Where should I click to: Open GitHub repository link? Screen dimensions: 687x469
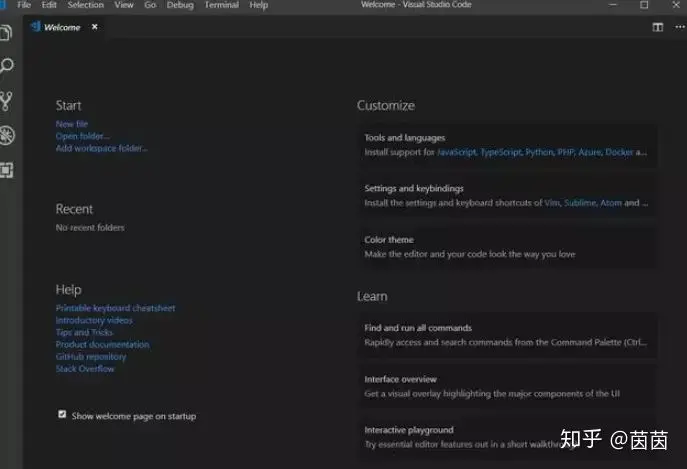click(91, 357)
